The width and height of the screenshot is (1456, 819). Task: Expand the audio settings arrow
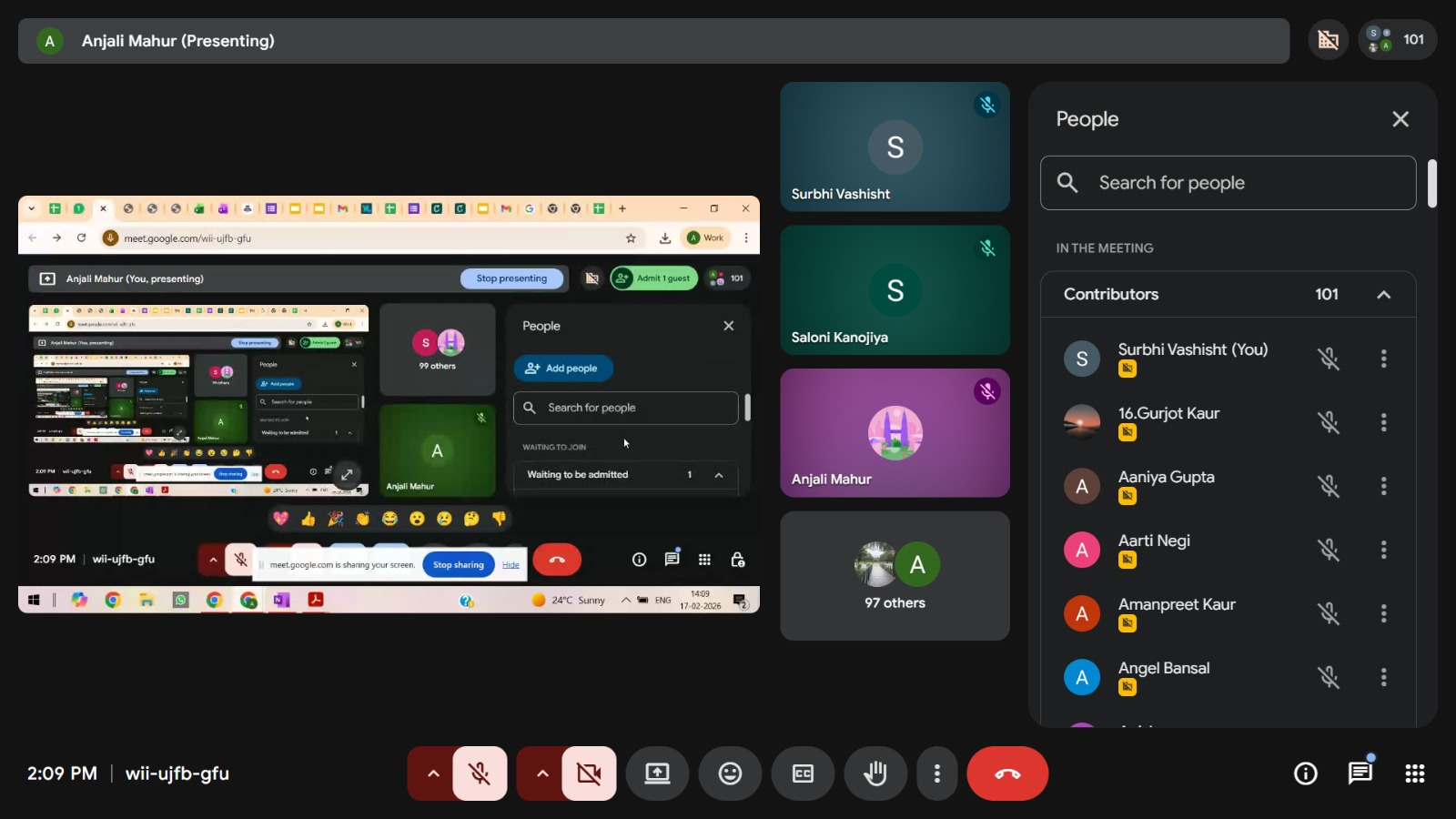pos(433,773)
